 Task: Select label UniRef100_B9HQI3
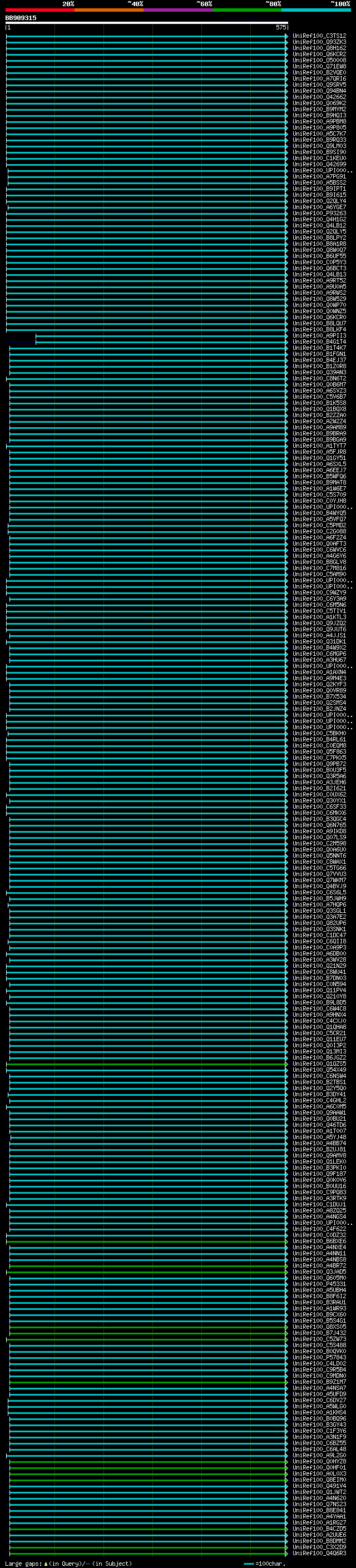[319, 116]
